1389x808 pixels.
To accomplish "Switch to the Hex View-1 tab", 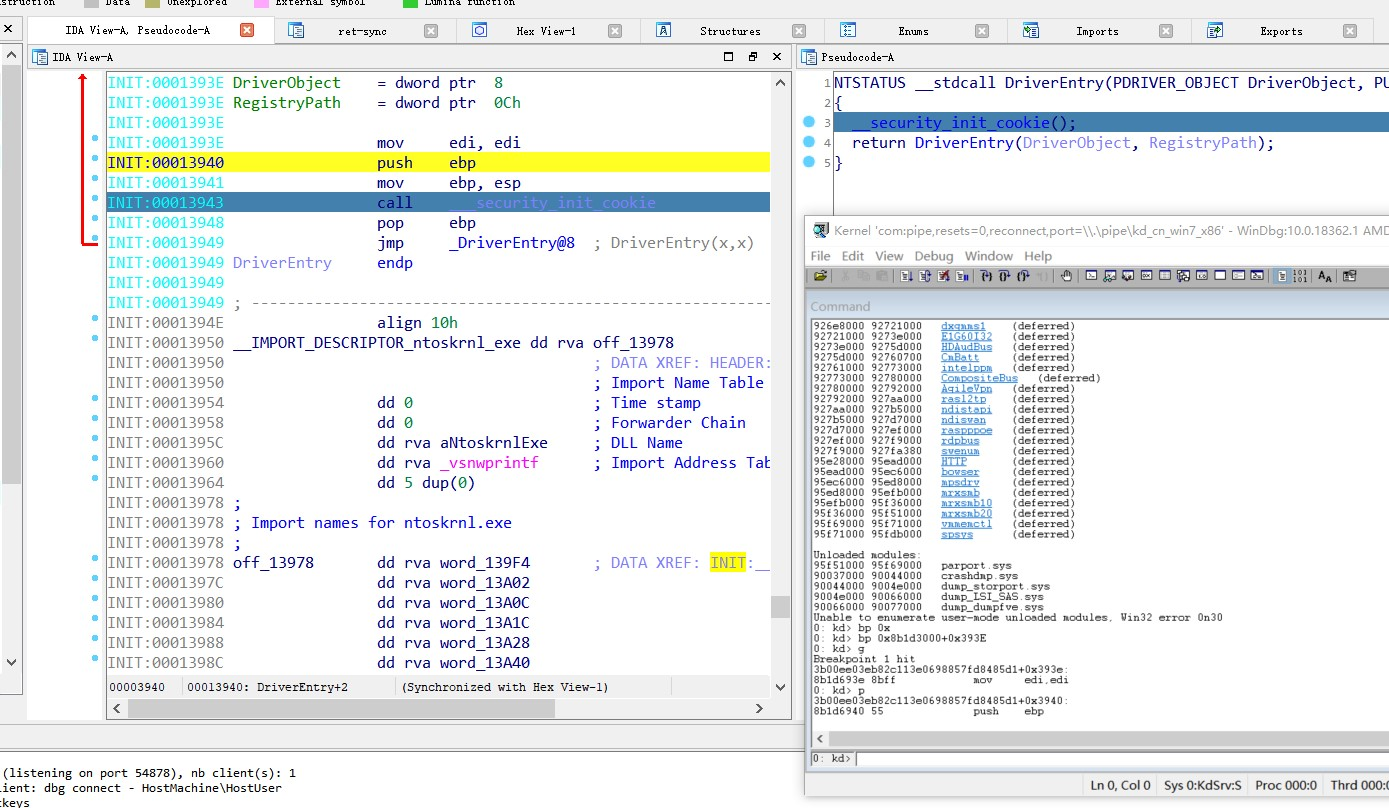I will [545, 31].
